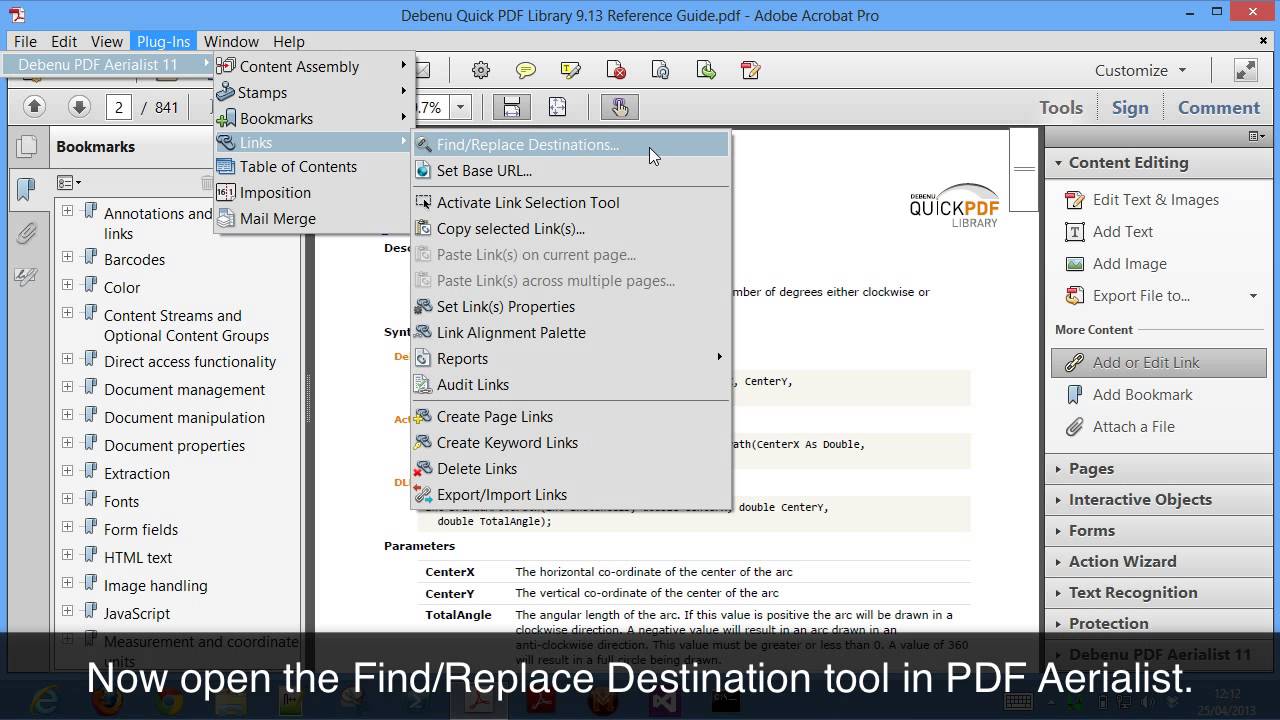Click the fit width scrolling icon

[511, 107]
